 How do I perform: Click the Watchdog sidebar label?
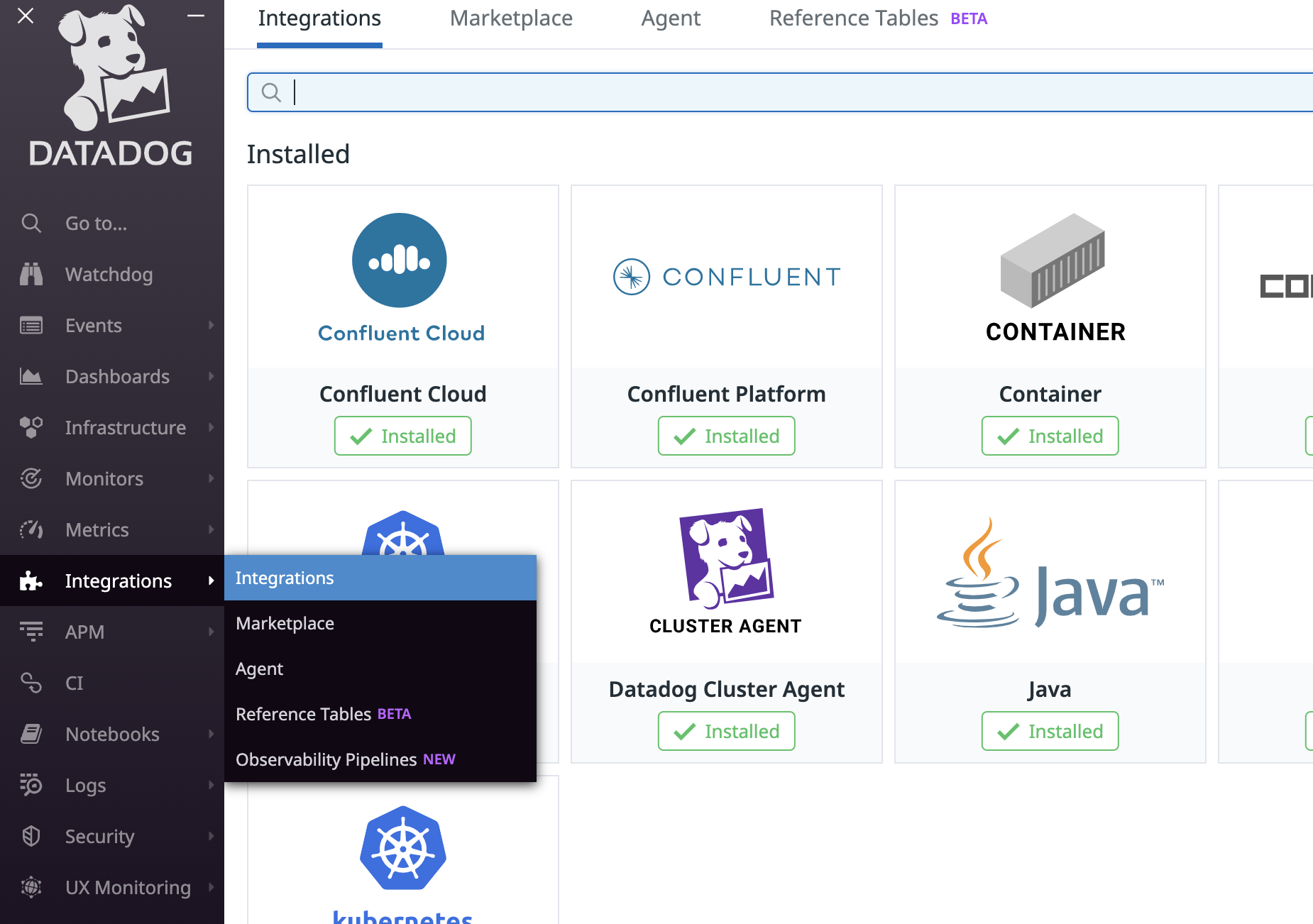pyautogui.click(x=109, y=275)
